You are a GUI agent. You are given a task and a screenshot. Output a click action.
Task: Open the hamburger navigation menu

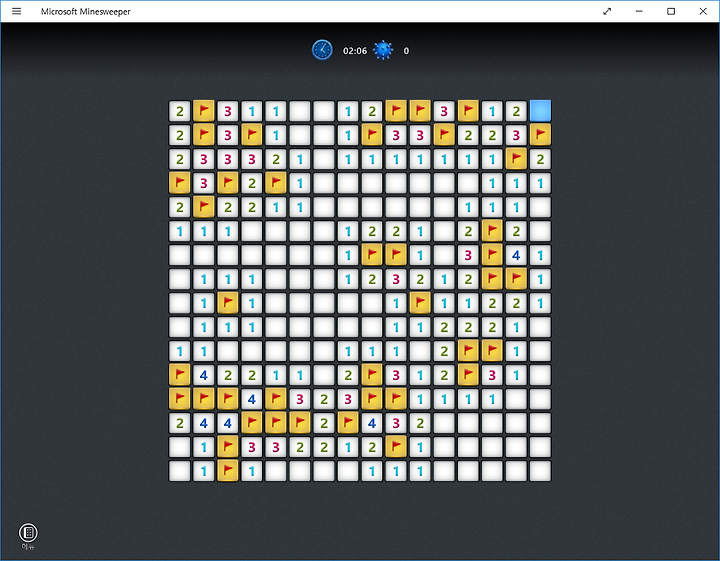click(17, 11)
